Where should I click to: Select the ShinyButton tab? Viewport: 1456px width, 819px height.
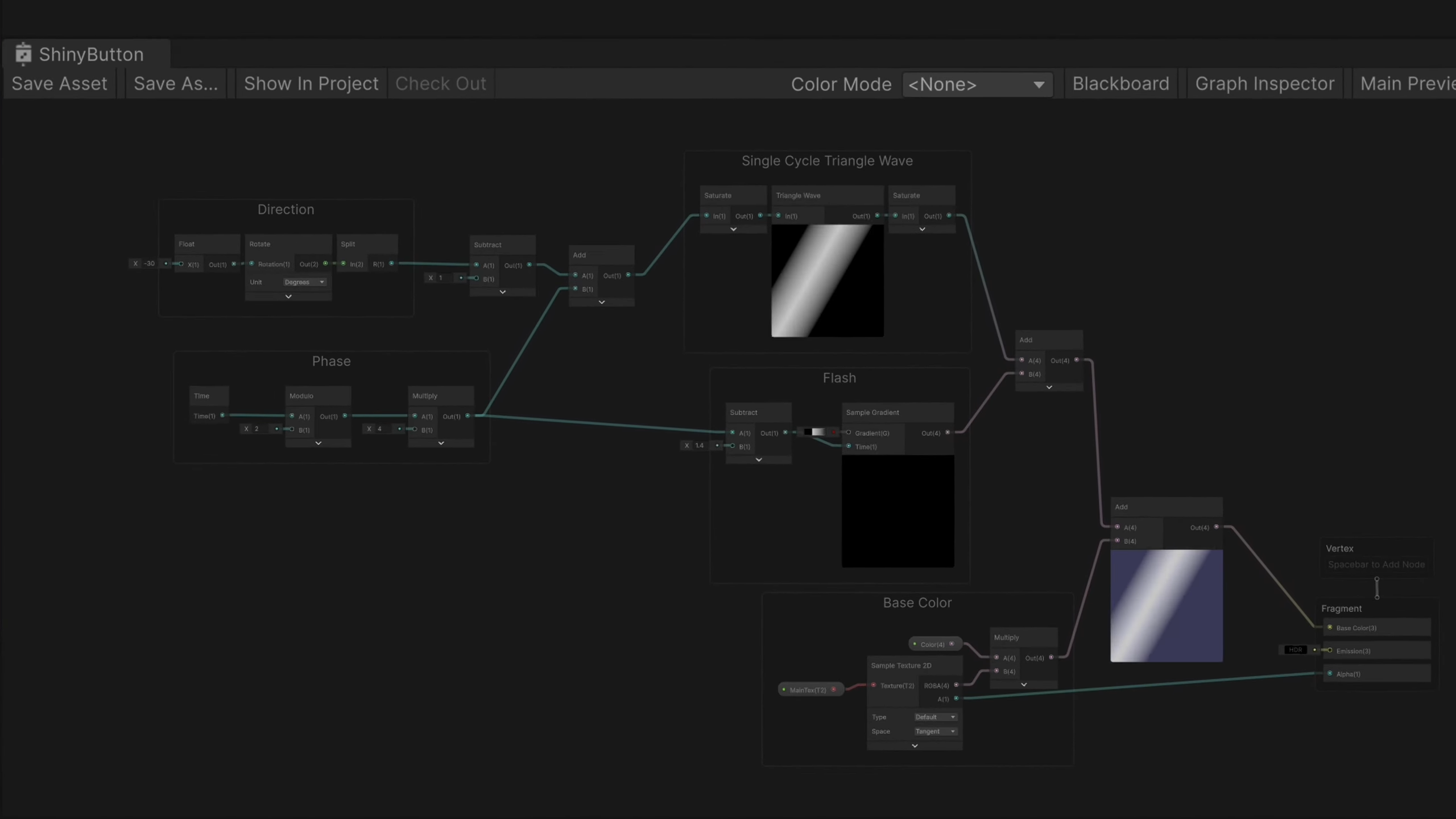[x=91, y=55]
